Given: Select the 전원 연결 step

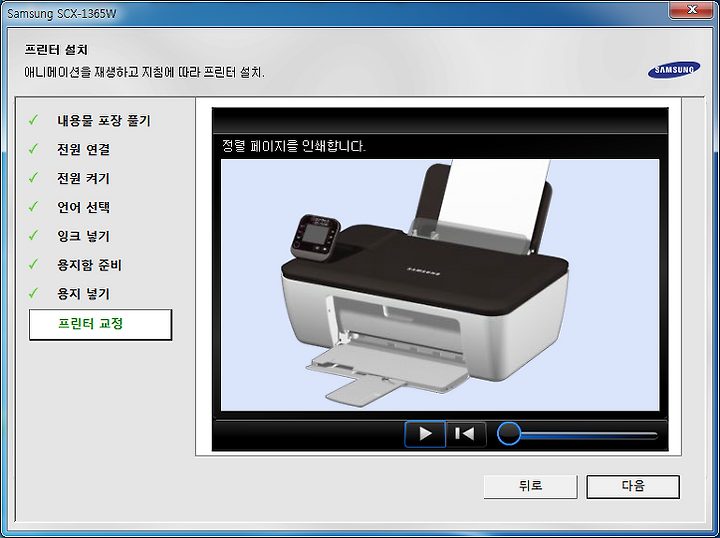Looking at the screenshot, I should (84, 150).
